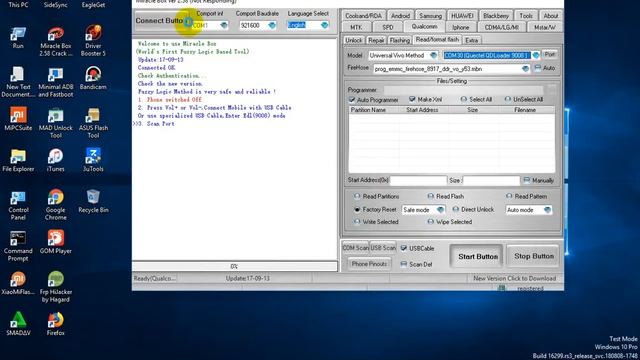Open ASUS Flash Tool icon

coord(93,123)
